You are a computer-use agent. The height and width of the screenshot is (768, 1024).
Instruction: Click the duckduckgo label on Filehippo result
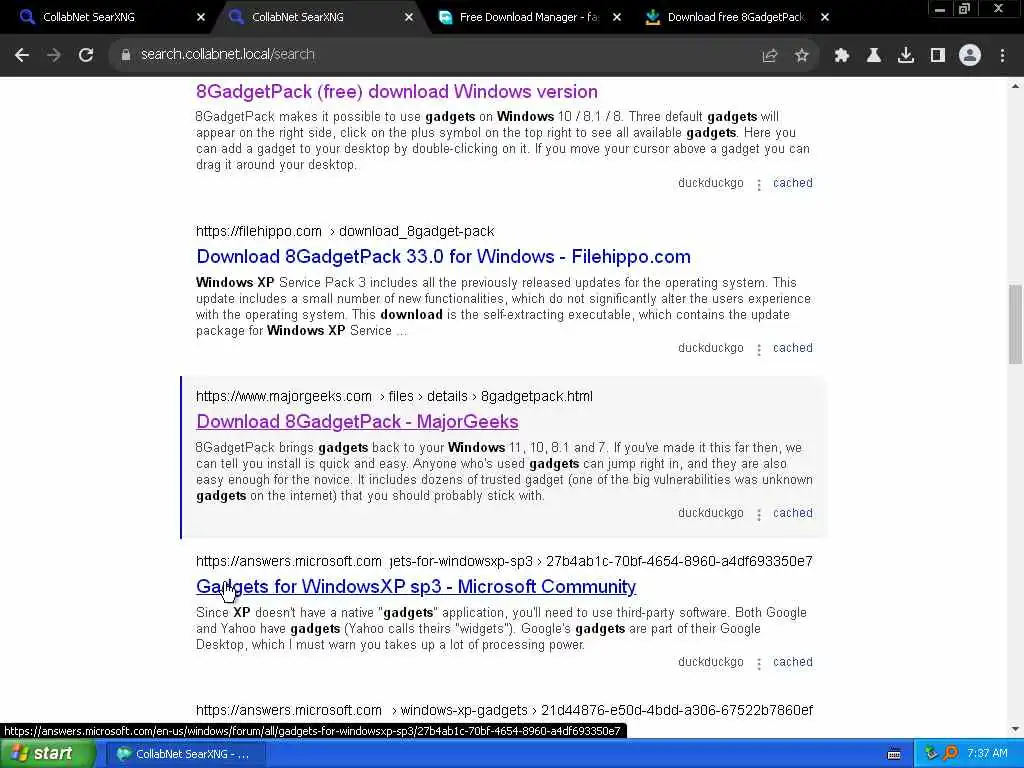point(711,348)
